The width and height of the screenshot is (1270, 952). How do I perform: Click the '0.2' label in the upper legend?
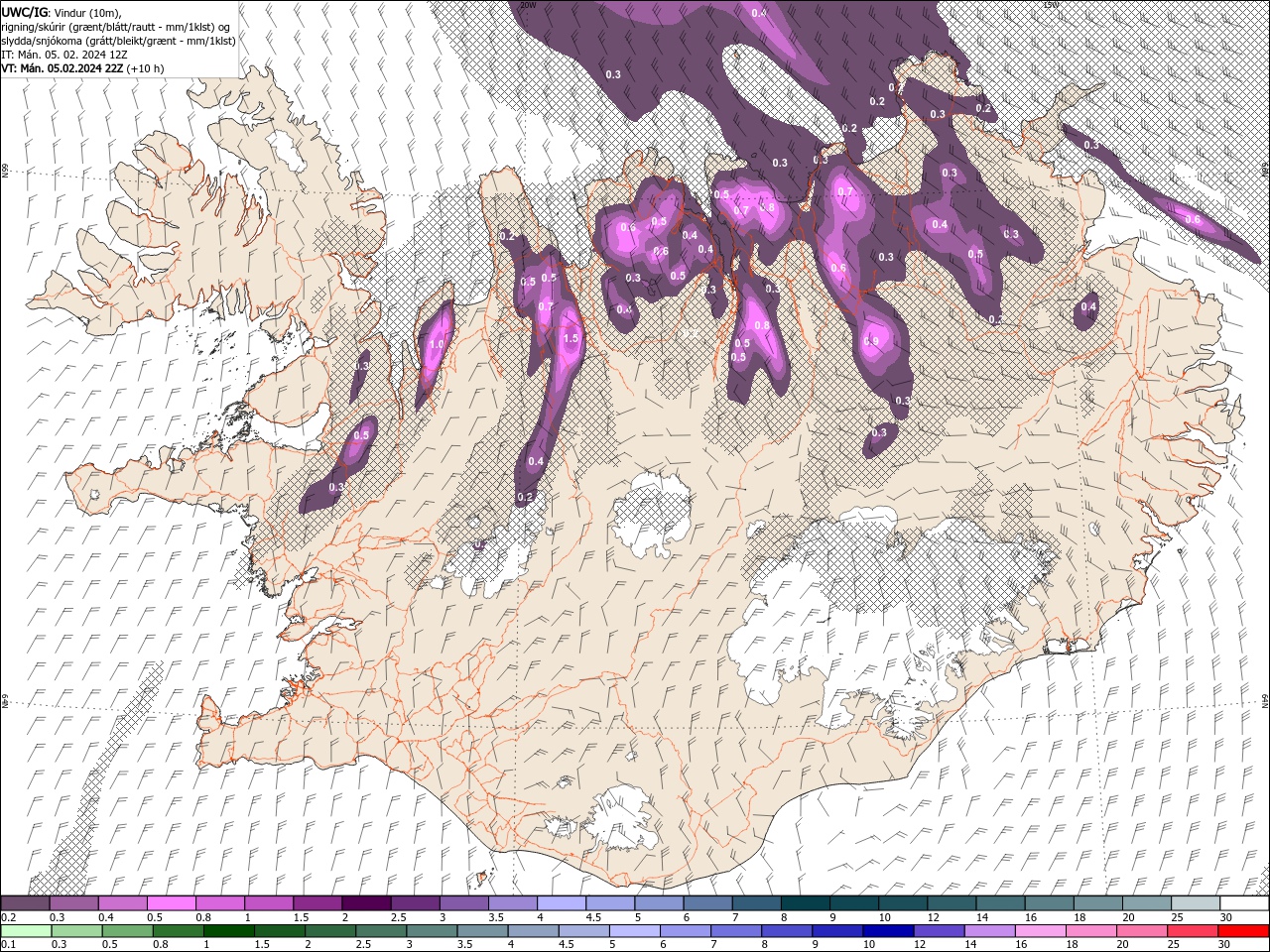(x=9, y=917)
